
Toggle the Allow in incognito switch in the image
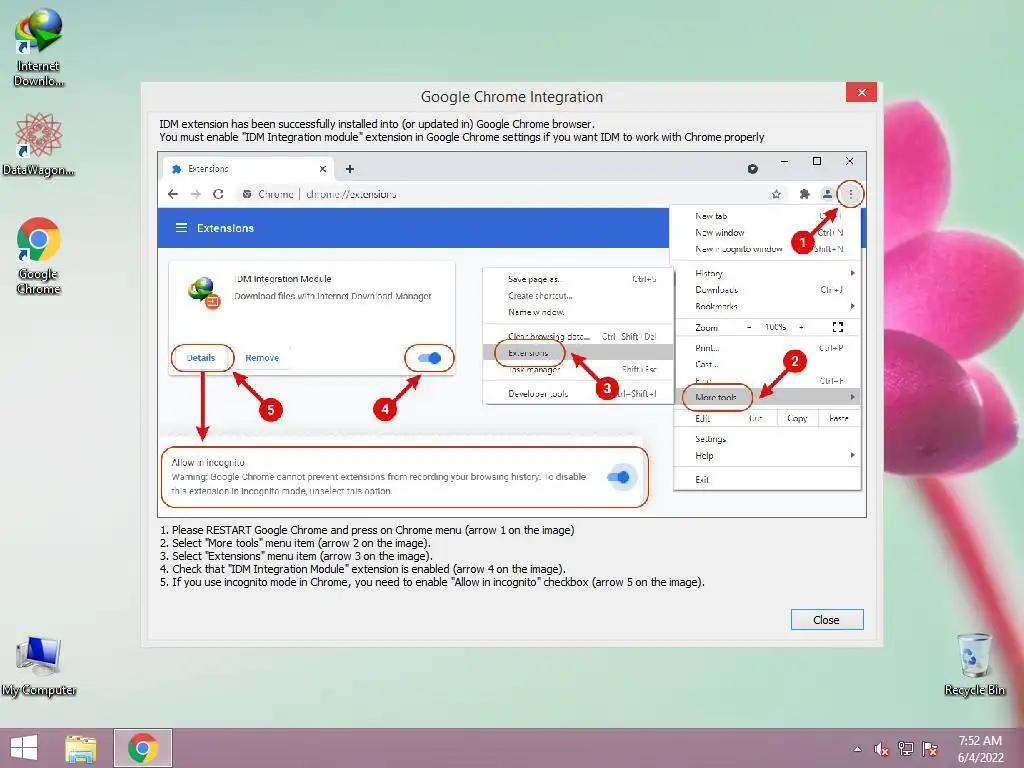(618, 477)
